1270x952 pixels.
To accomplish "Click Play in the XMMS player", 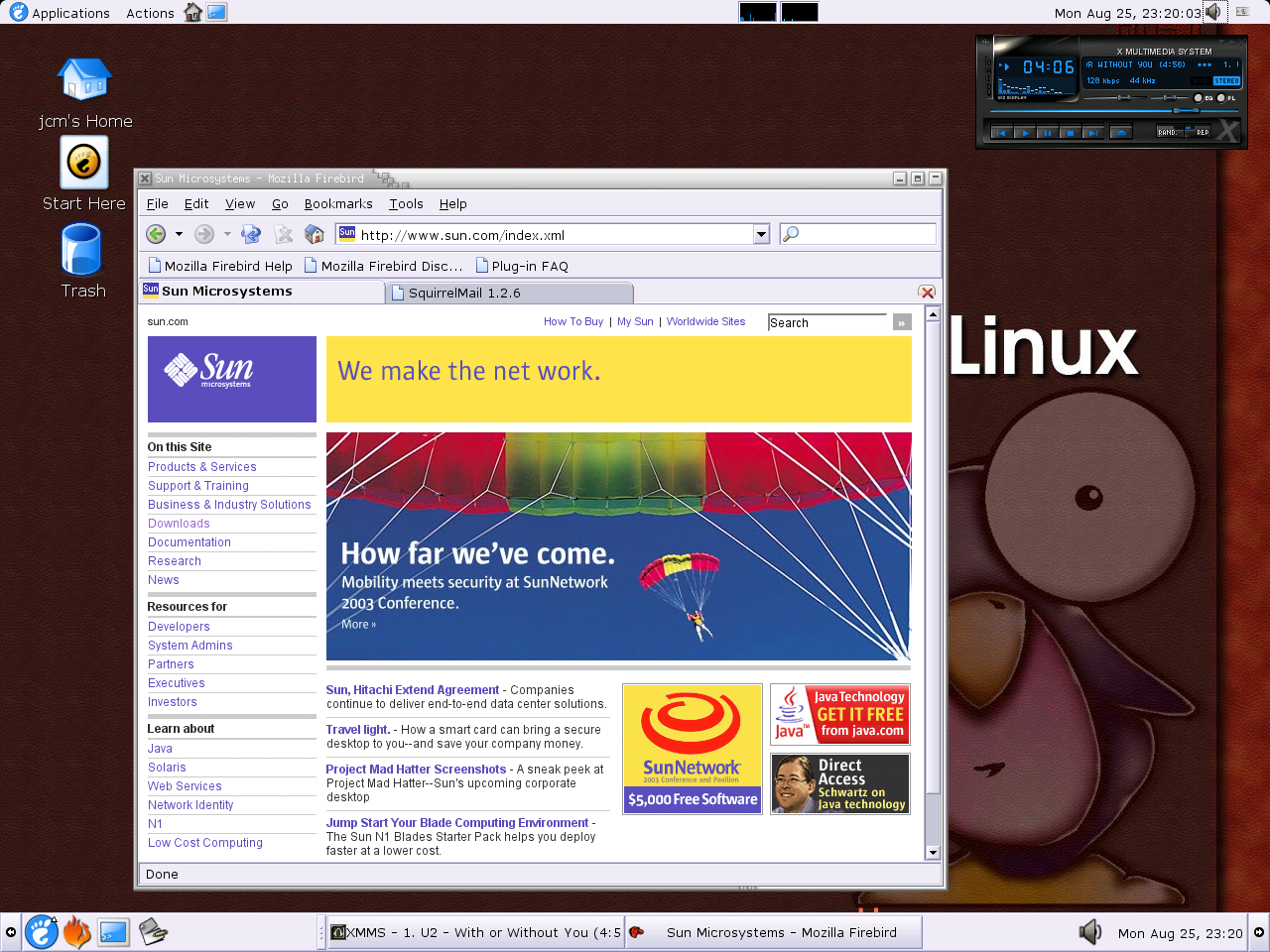I will pyautogui.click(x=1025, y=133).
